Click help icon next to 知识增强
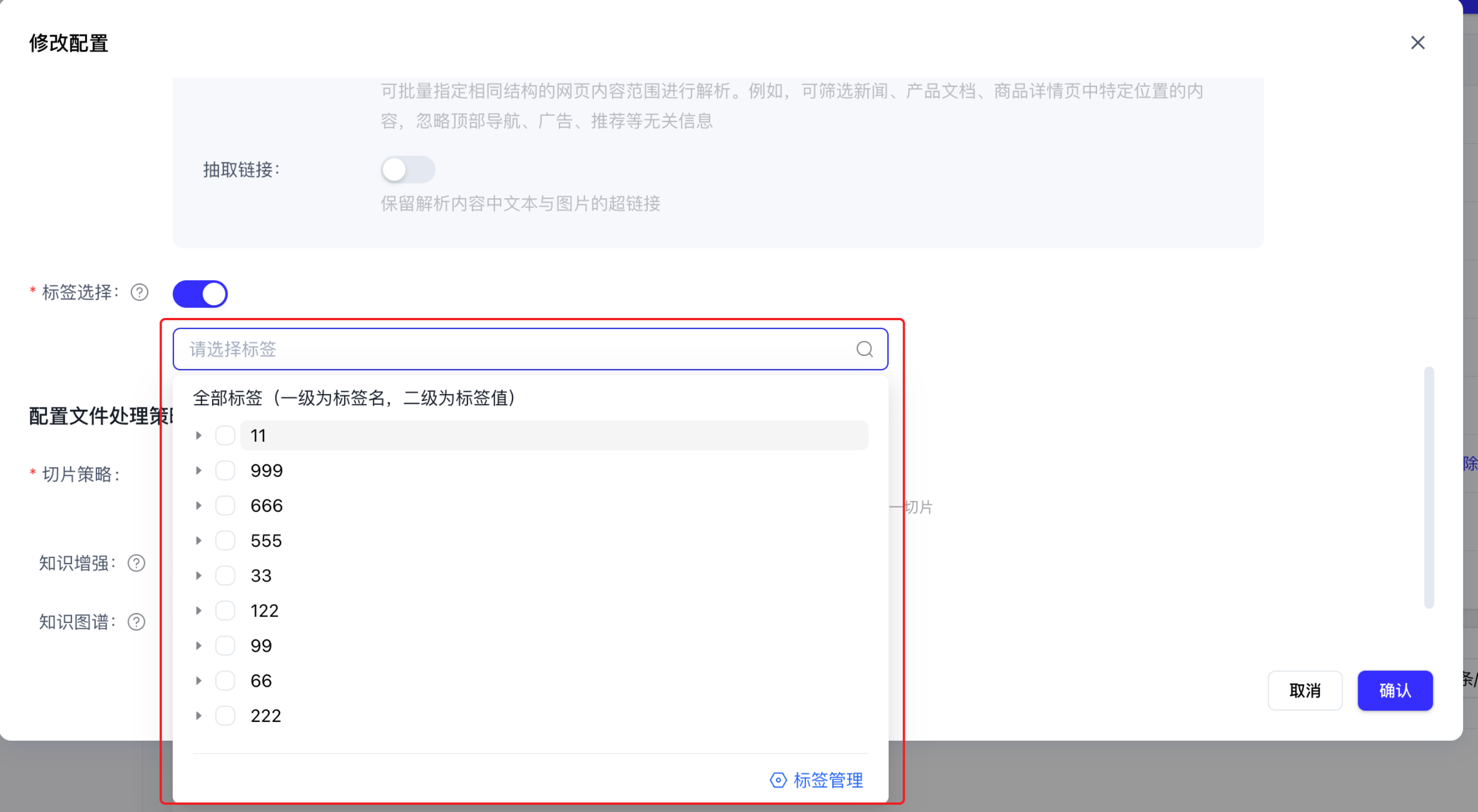The image size is (1478, 812). pos(136,563)
